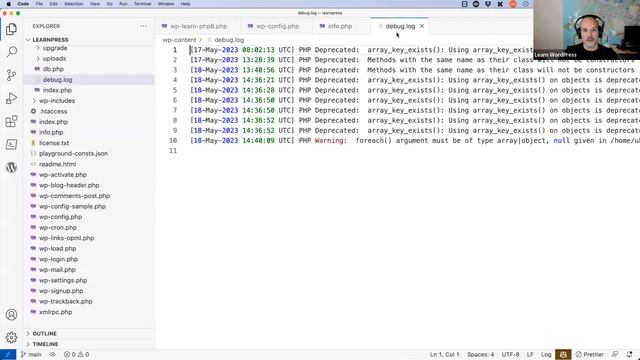Expand the uploads folder
The height and width of the screenshot is (360, 640).
point(54,59)
